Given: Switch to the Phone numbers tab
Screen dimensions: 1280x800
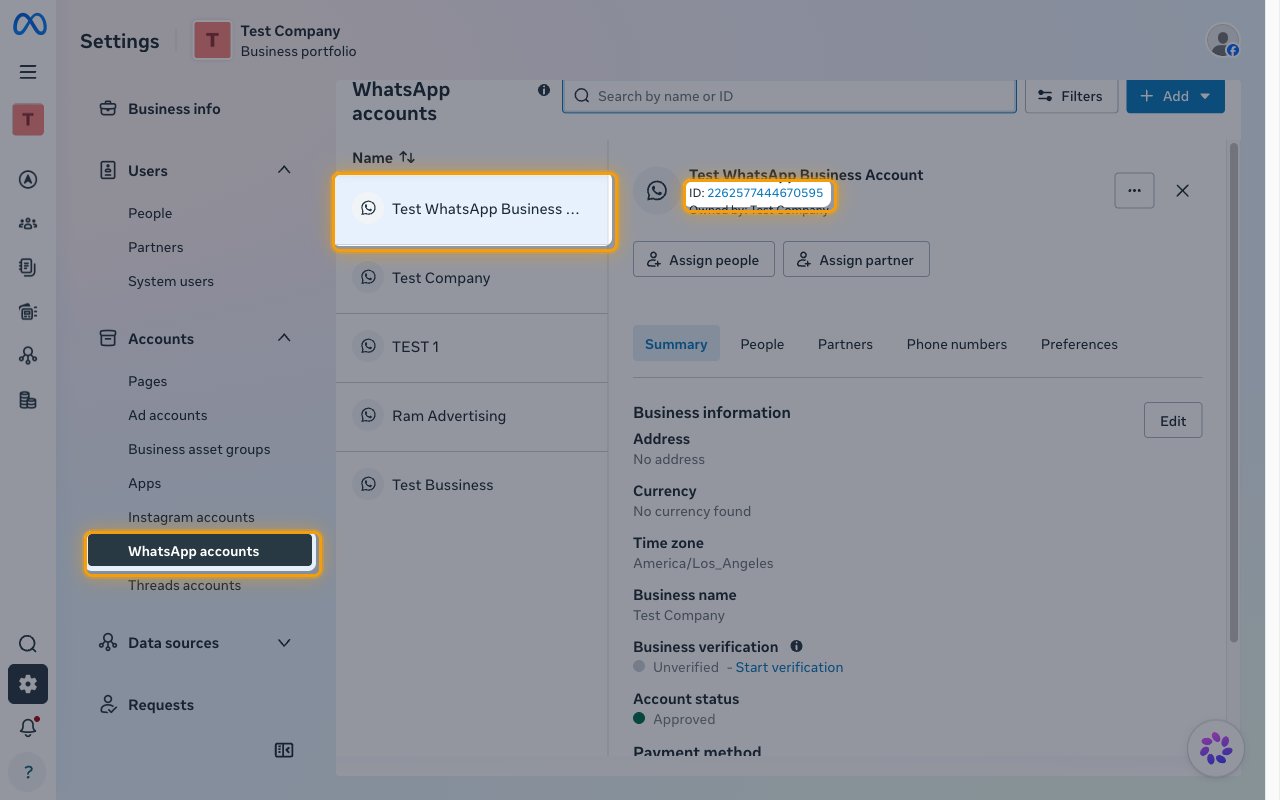Looking at the screenshot, I should click(957, 344).
